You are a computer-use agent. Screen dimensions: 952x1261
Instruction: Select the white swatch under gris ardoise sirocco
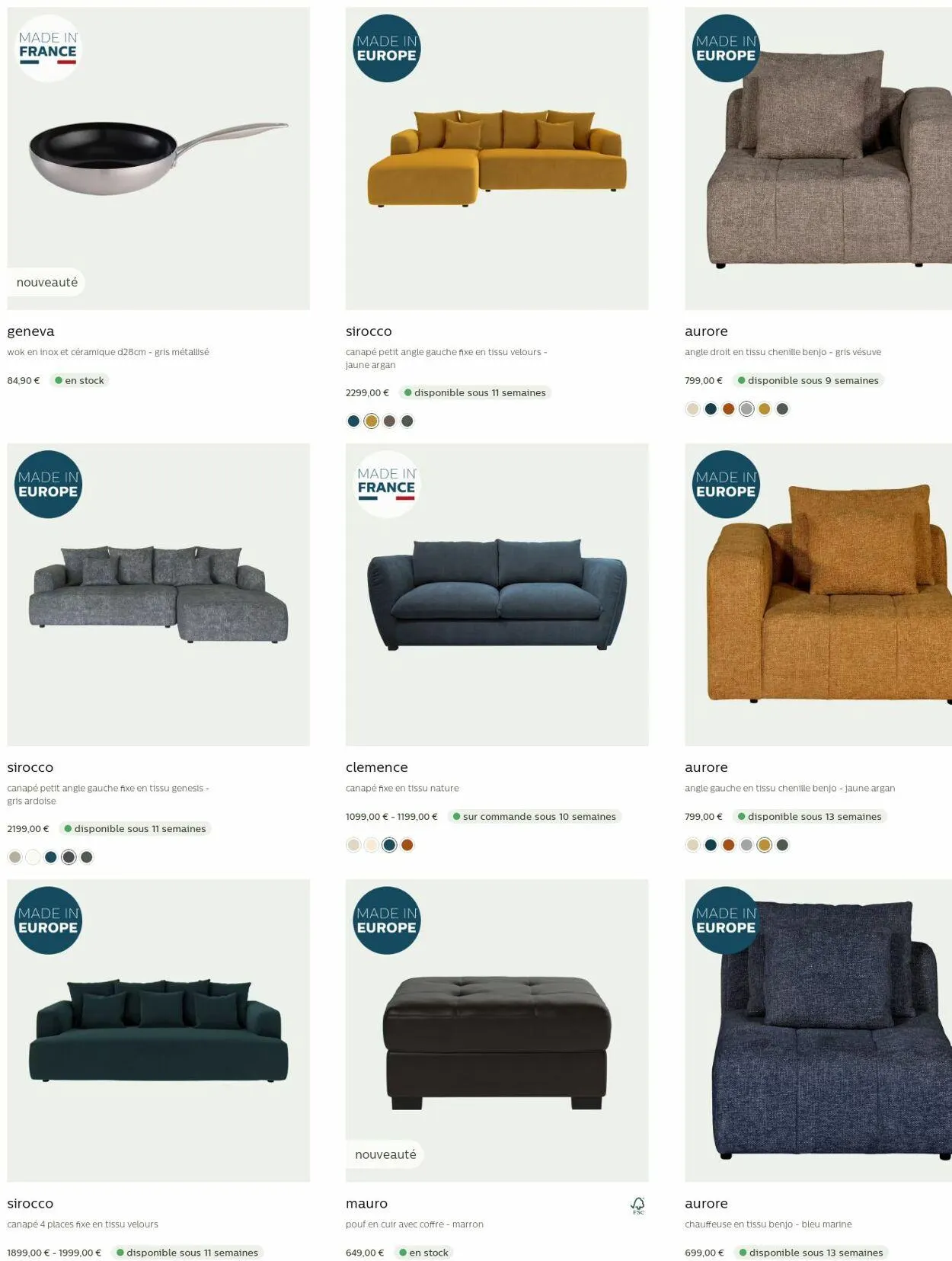coord(33,857)
